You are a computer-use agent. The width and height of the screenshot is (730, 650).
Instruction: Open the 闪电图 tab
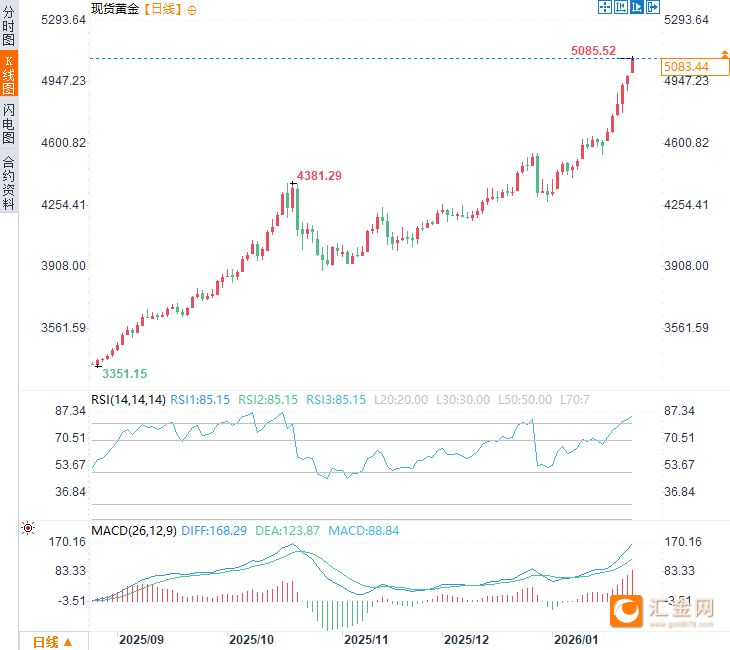pos(9,123)
